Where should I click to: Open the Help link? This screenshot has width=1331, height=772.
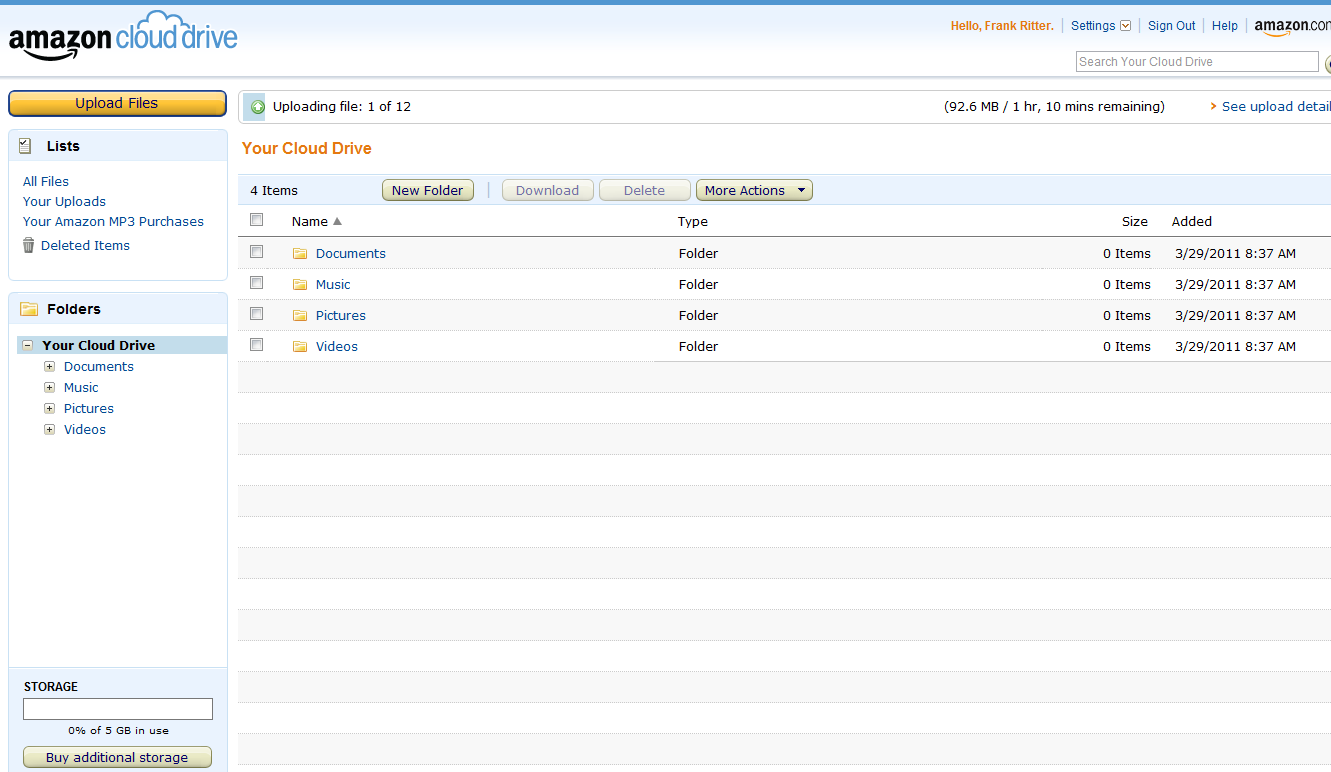(1225, 26)
